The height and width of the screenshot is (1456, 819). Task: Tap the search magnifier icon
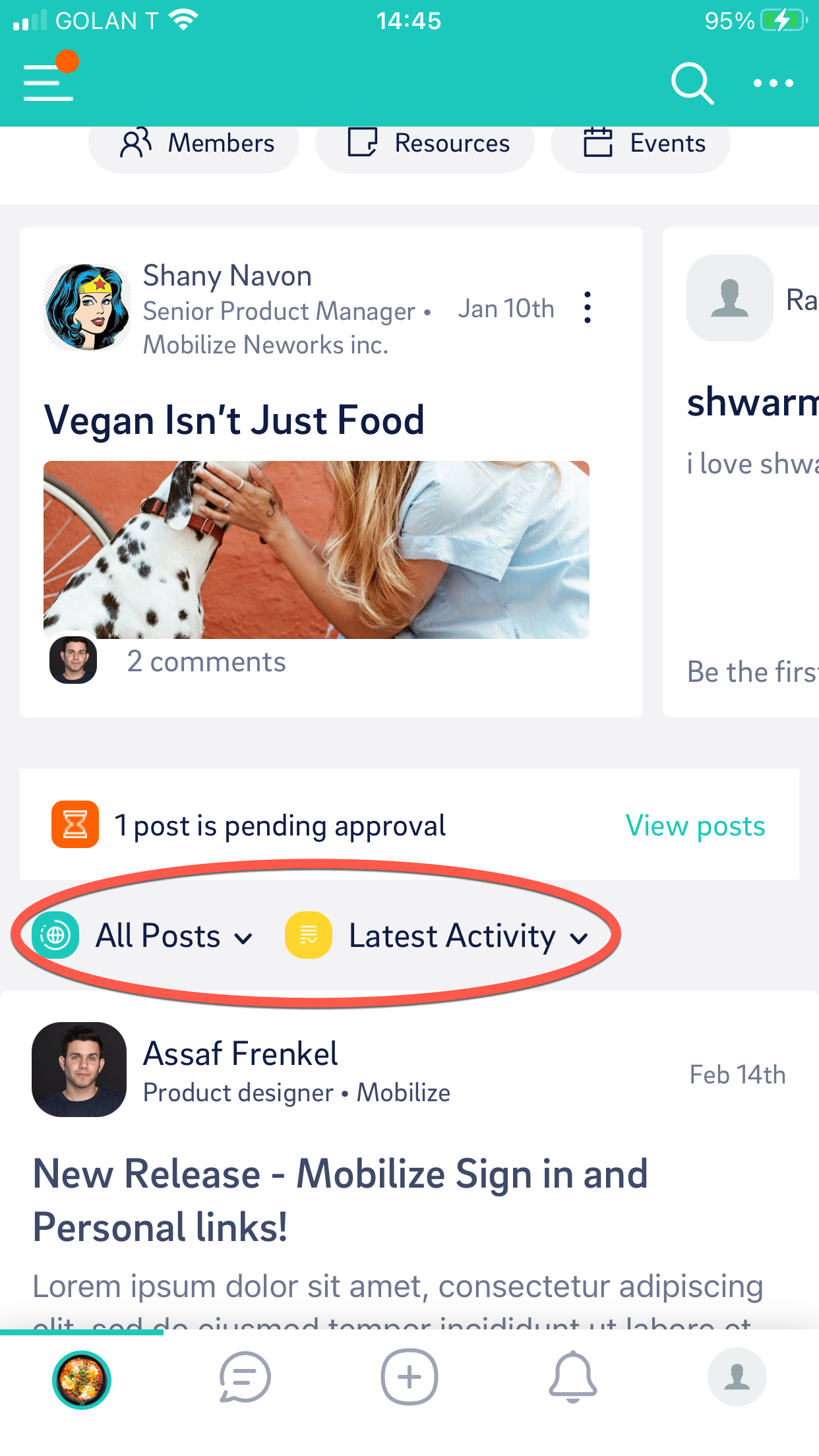tap(692, 84)
